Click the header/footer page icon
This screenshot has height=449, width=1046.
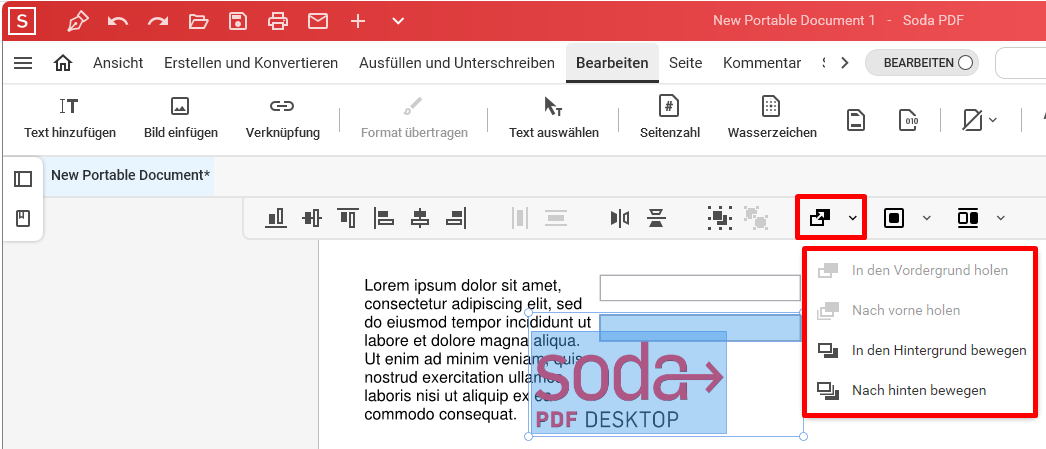pyautogui.click(x=857, y=121)
